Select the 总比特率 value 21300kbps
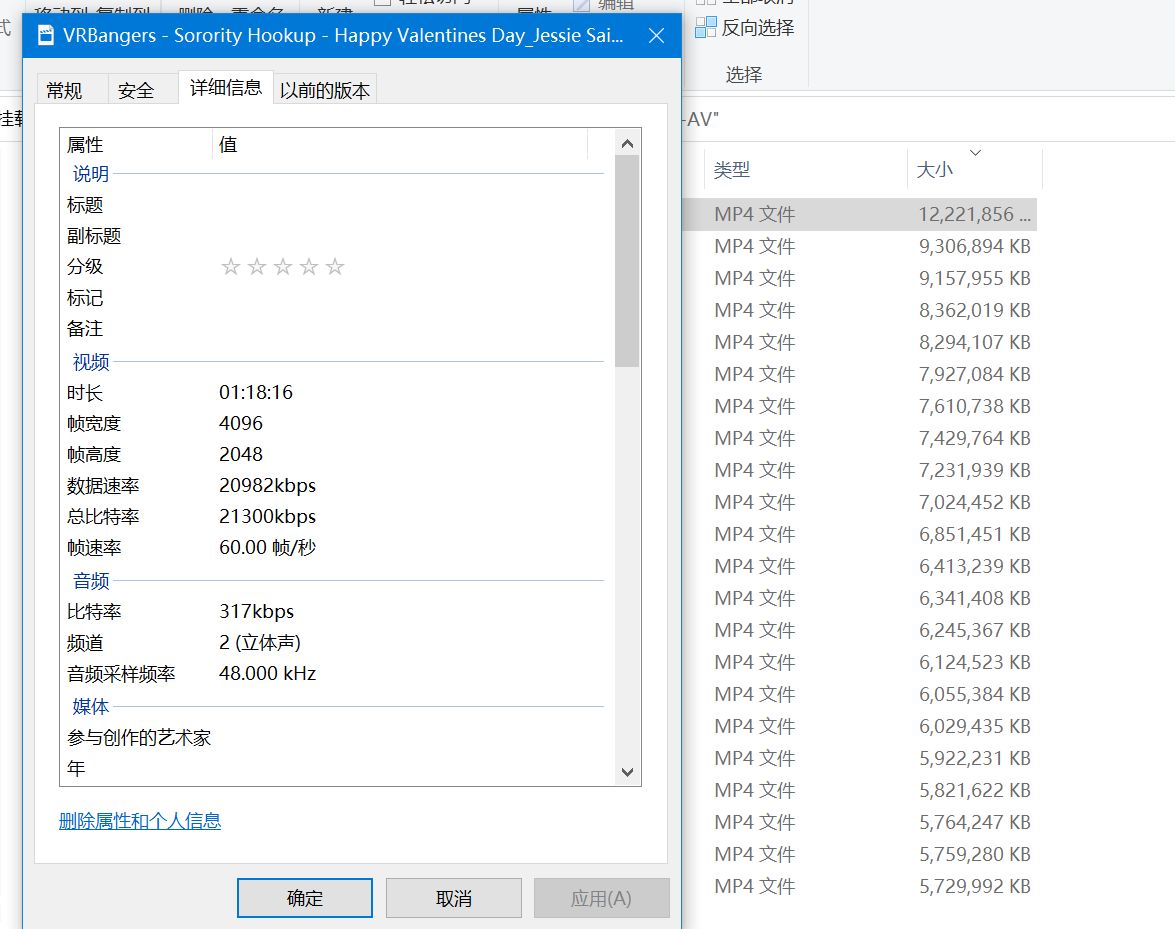The image size is (1175, 929). click(268, 516)
